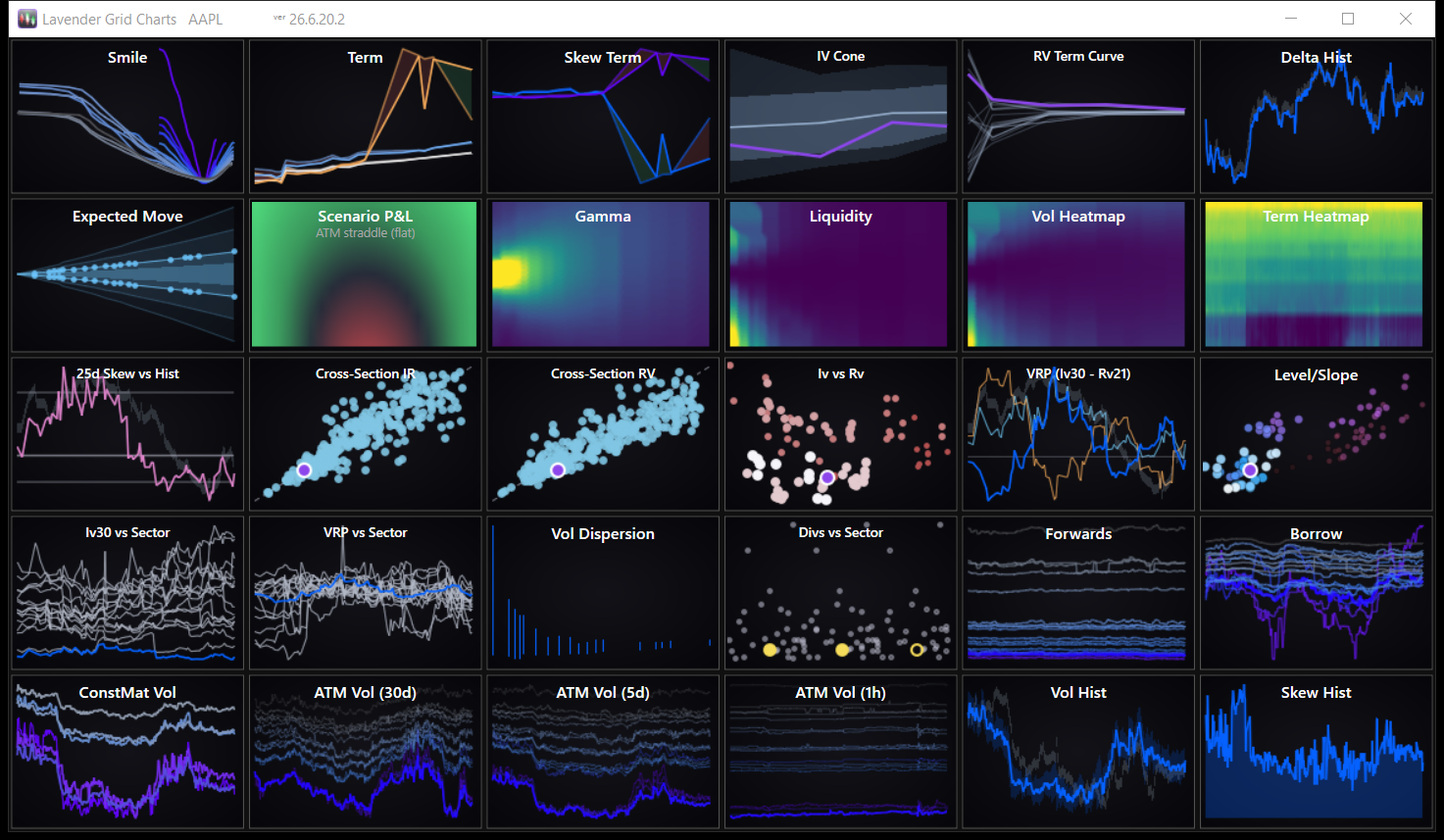Open the Cross-Section RV scatter chart
The height and width of the screenshot is (840, 1444).
tap(603, 434)
